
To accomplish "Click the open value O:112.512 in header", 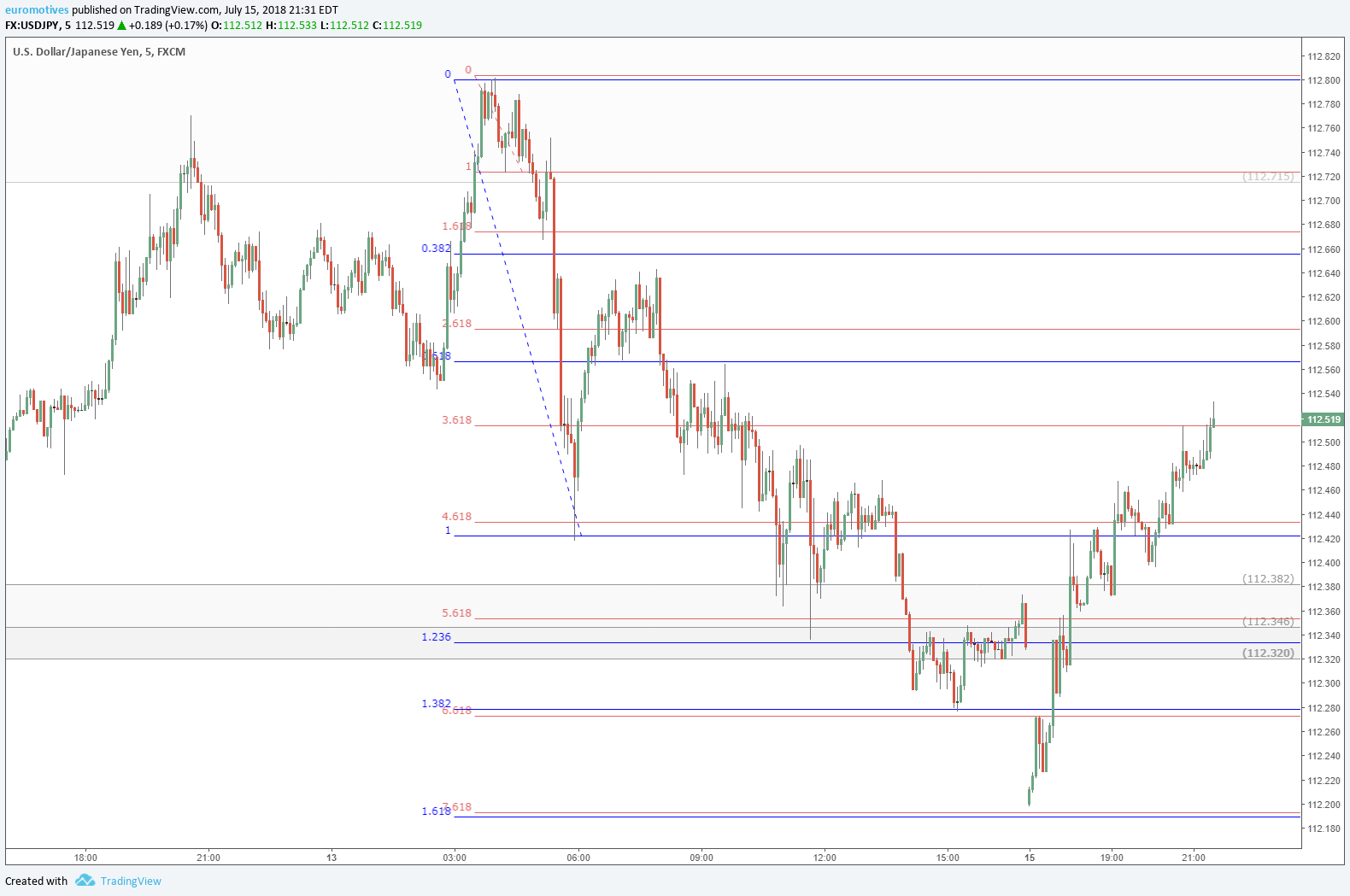I will click(237, 26).
